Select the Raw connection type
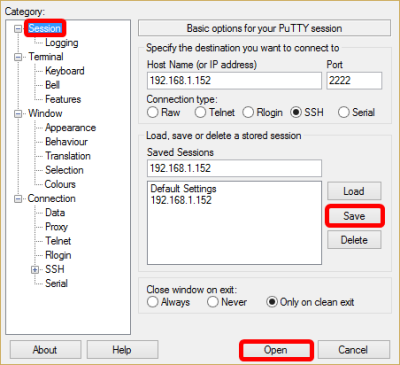The height and width of the screenshot is (365, 400). 153,112
